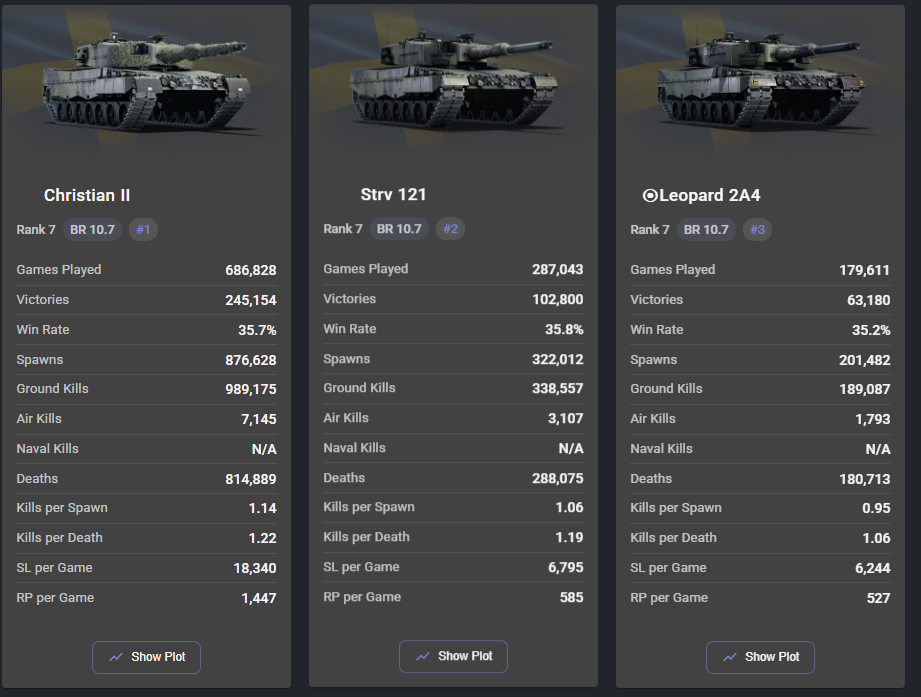
Task: Show Plot for Leopard 2A4
Action: coord(761,657)
